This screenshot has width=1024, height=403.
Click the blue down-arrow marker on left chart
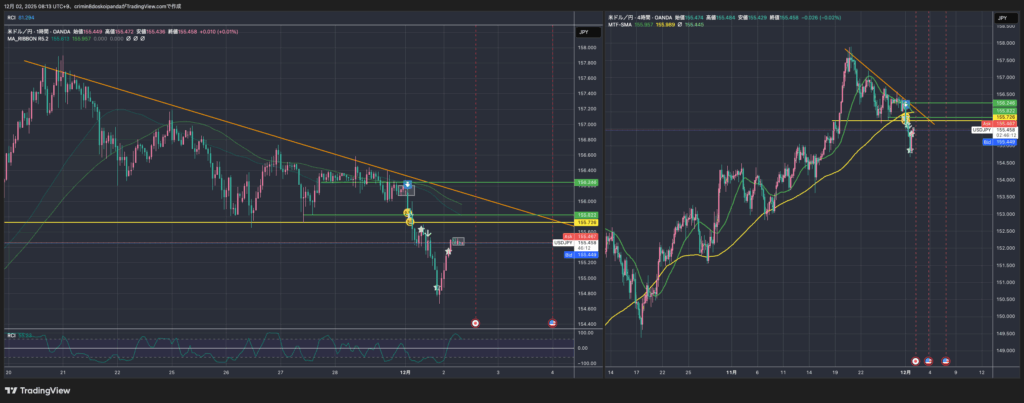pos(408,185)
